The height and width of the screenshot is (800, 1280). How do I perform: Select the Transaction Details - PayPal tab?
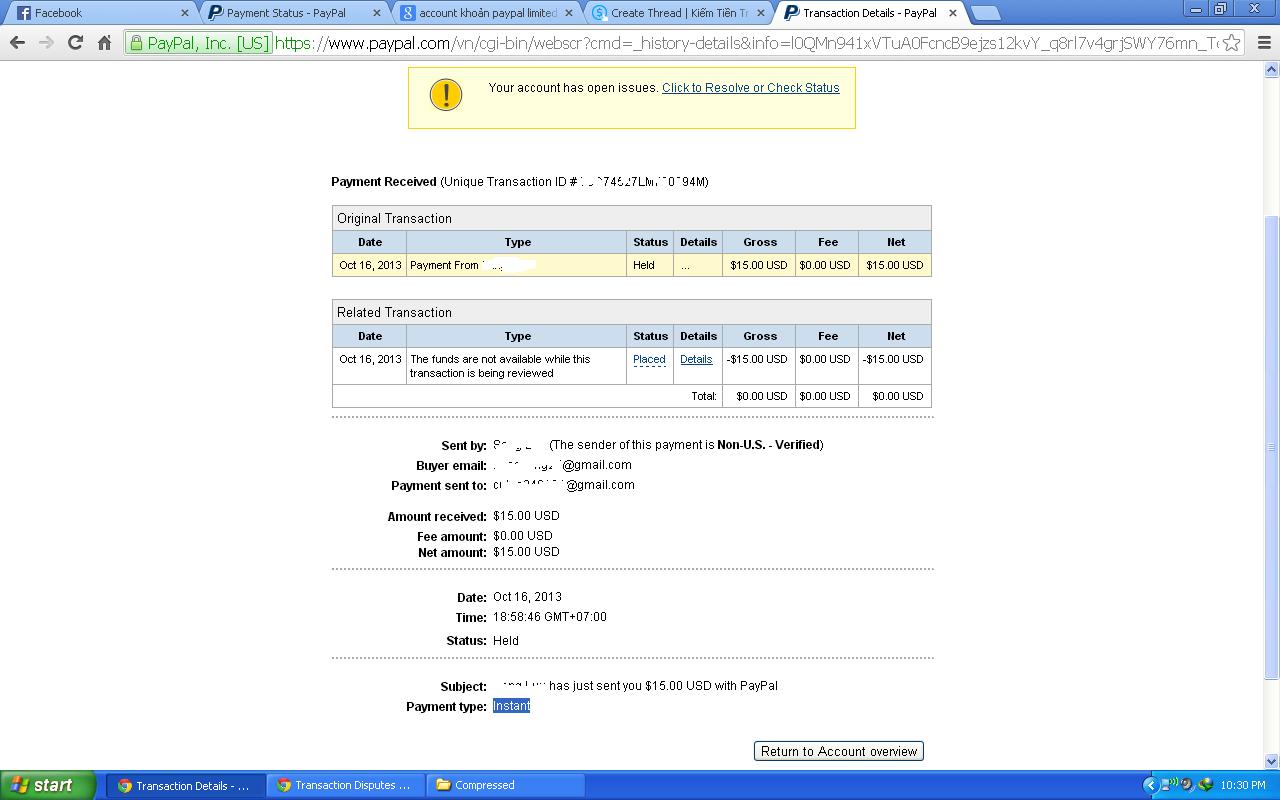coord(868,13)
